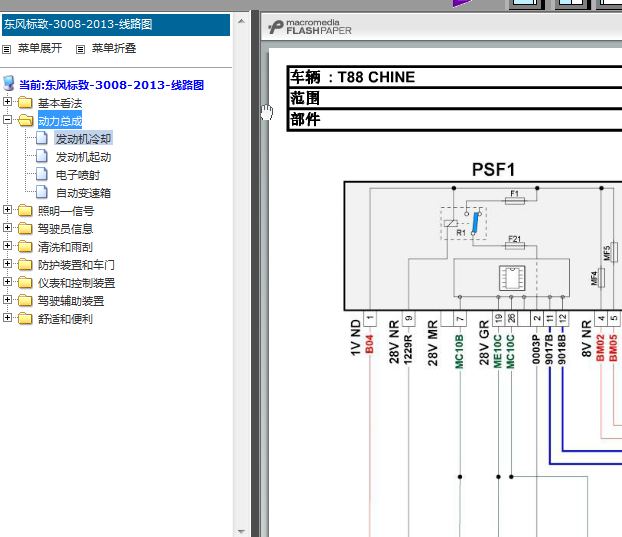This screenshot has height=537, width=622.
Task: Open the 发动机冷却 wiring diagram
Action: (x=83, y=139)
